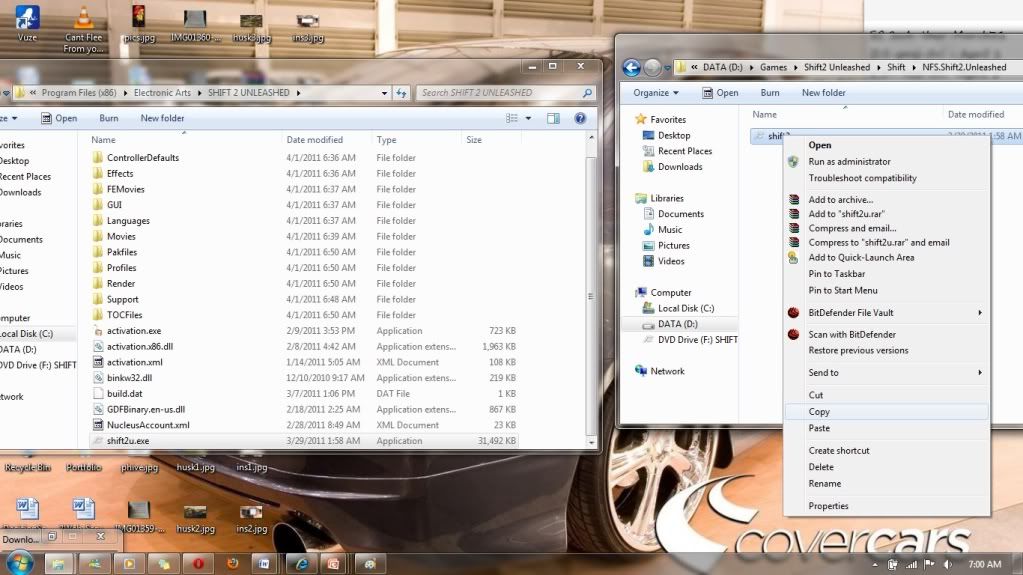Select the ins3.jpg desktop icon

pyautogui.click(x=307, y=27)
